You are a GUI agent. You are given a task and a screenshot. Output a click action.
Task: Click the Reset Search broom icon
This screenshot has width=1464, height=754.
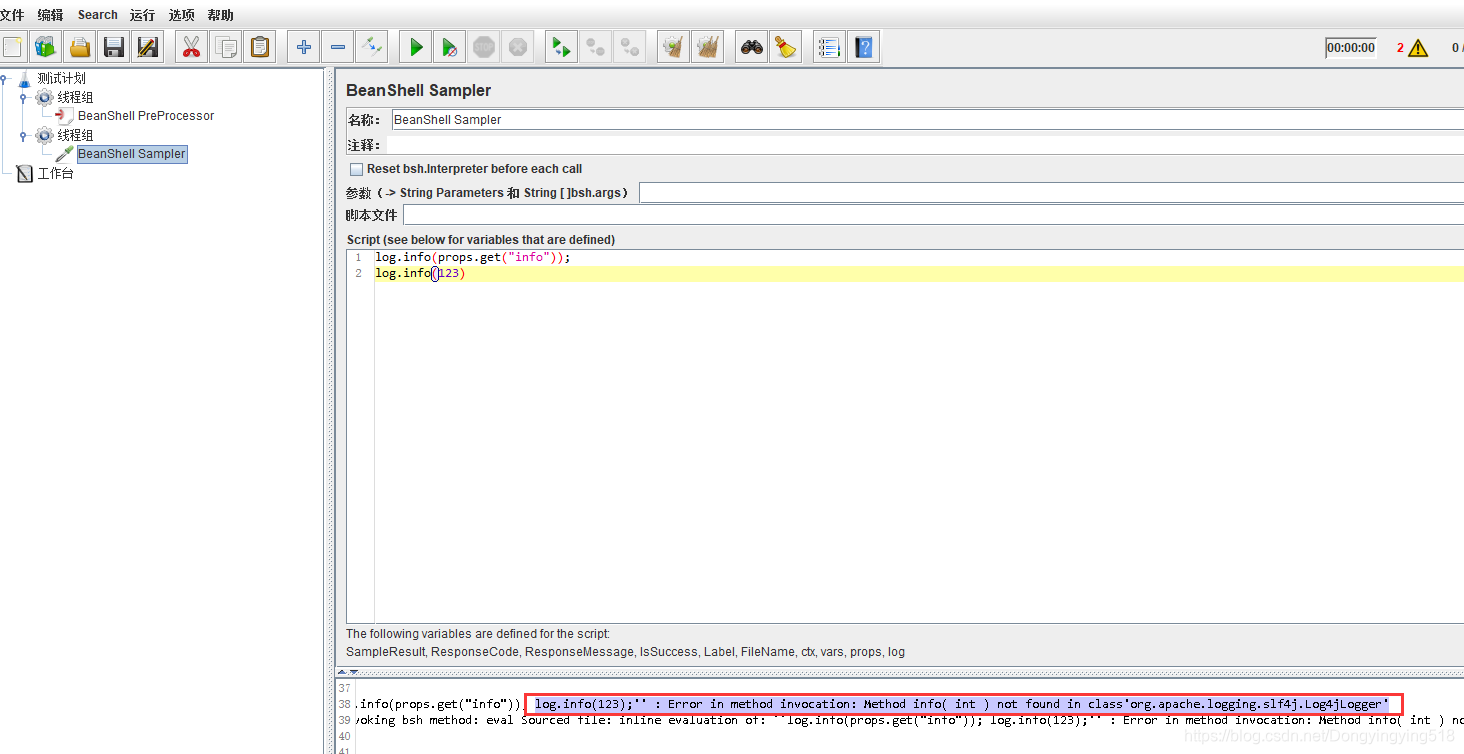coord(786,47)
